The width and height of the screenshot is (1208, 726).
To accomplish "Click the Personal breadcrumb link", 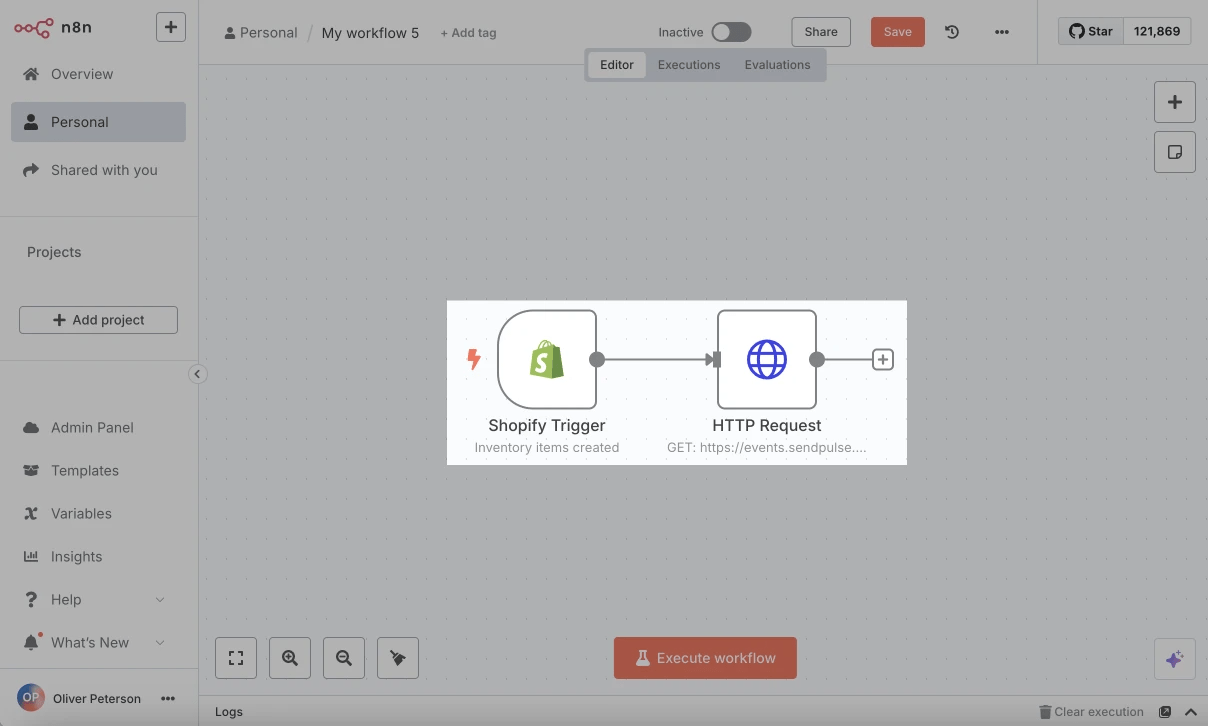I will tap(261, 33).
